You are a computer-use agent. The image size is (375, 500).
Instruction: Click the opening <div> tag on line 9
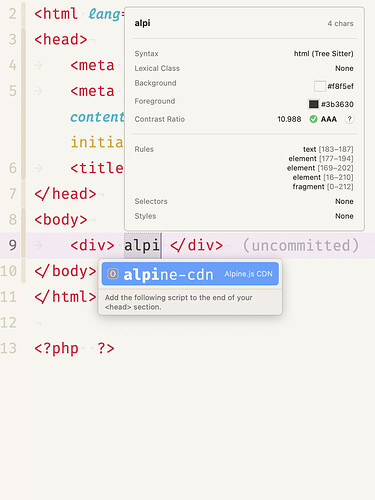[92, 246]
